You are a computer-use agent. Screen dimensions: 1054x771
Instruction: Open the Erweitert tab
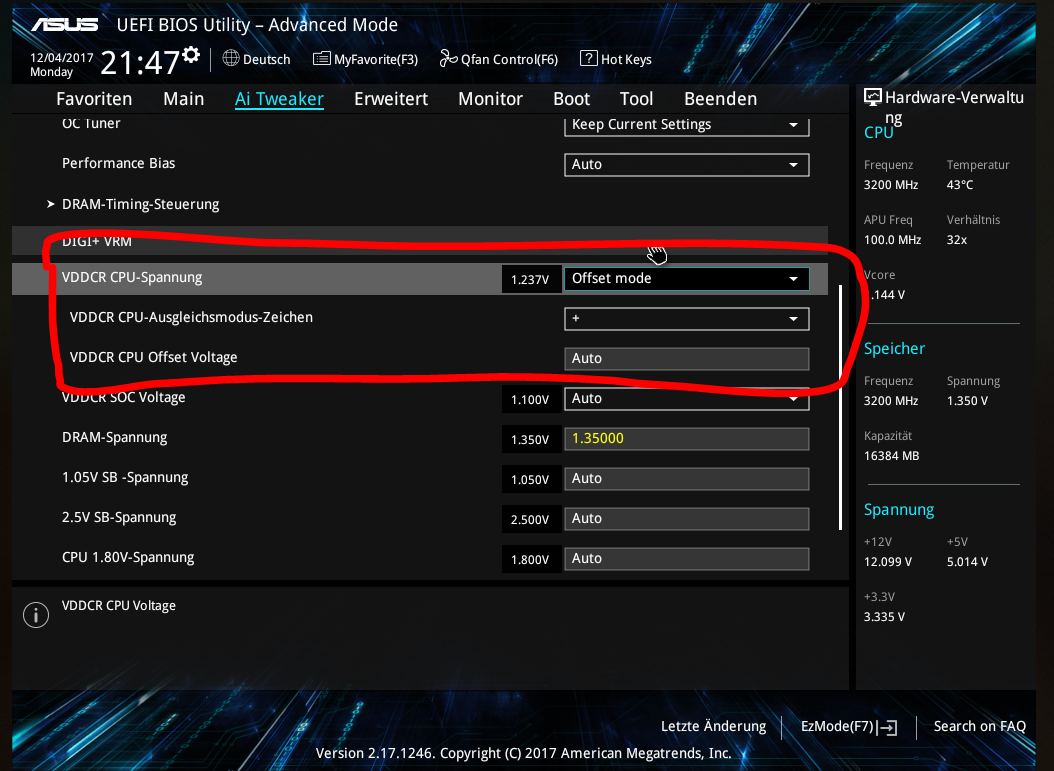(391, 99)
